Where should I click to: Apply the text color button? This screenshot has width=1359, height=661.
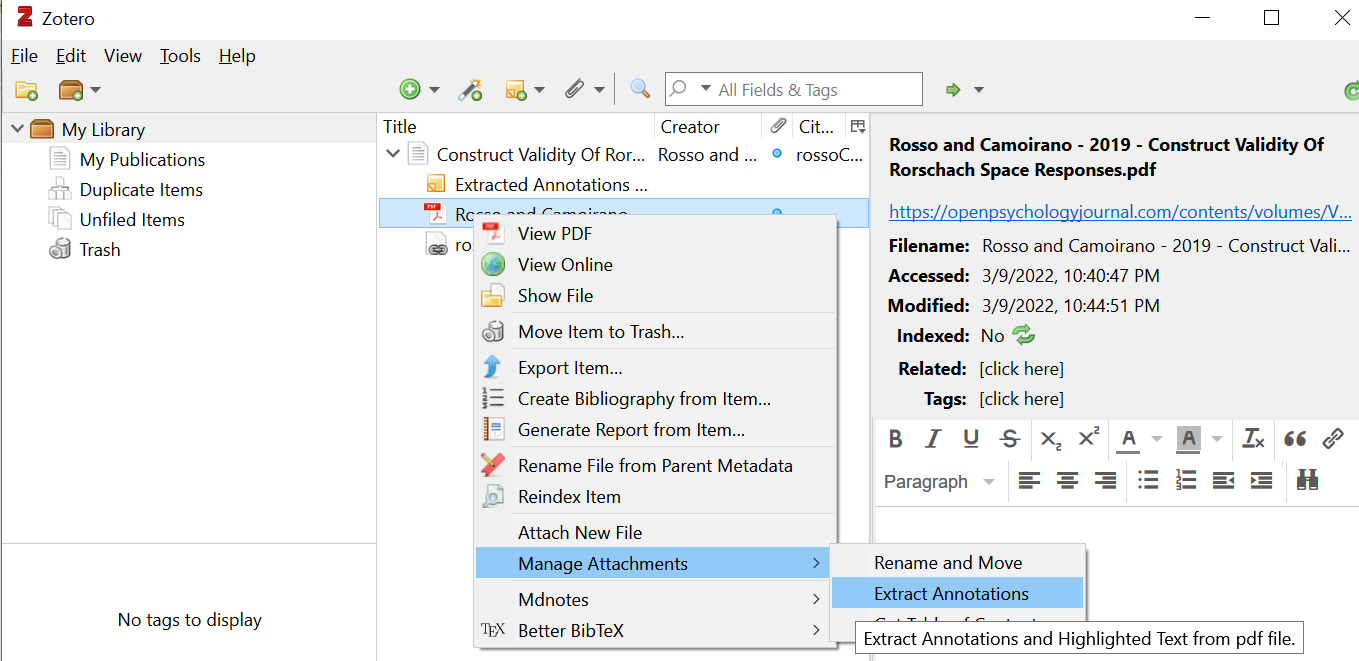pos(1129,439)
